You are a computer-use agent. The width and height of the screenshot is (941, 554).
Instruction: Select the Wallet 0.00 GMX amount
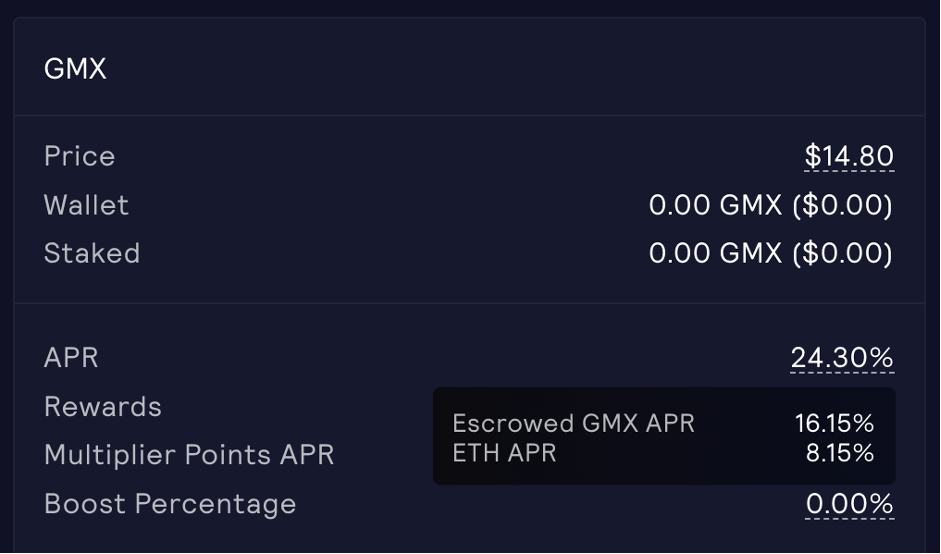715,206
